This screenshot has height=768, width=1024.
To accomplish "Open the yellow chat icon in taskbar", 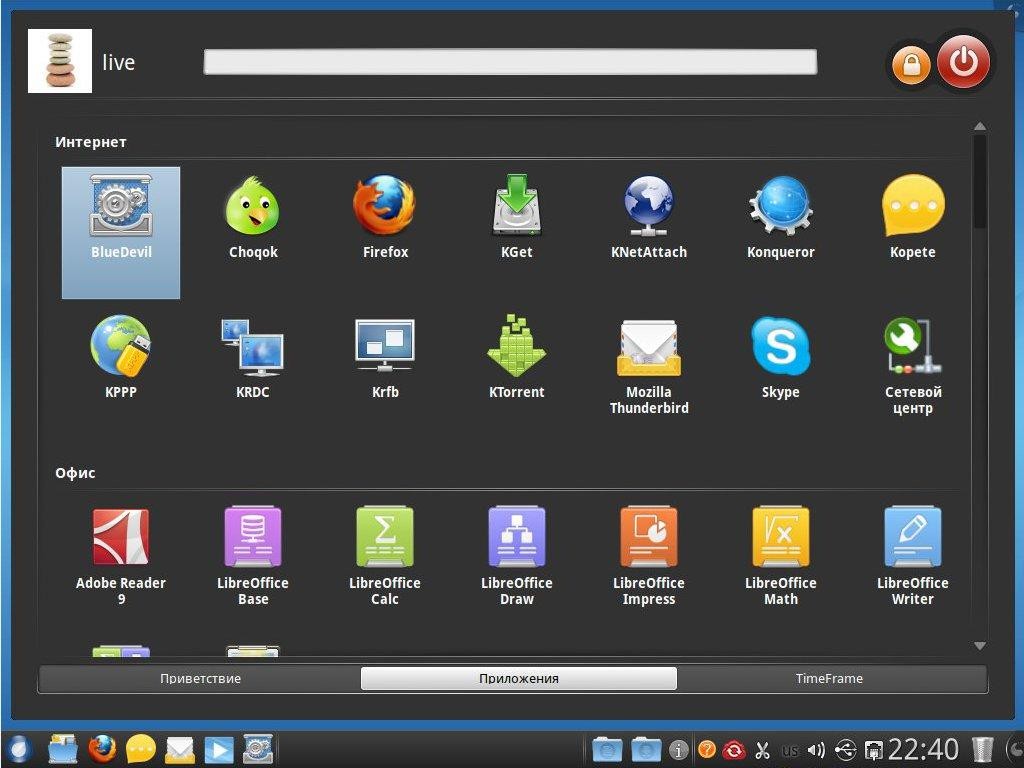I will 140,749.
